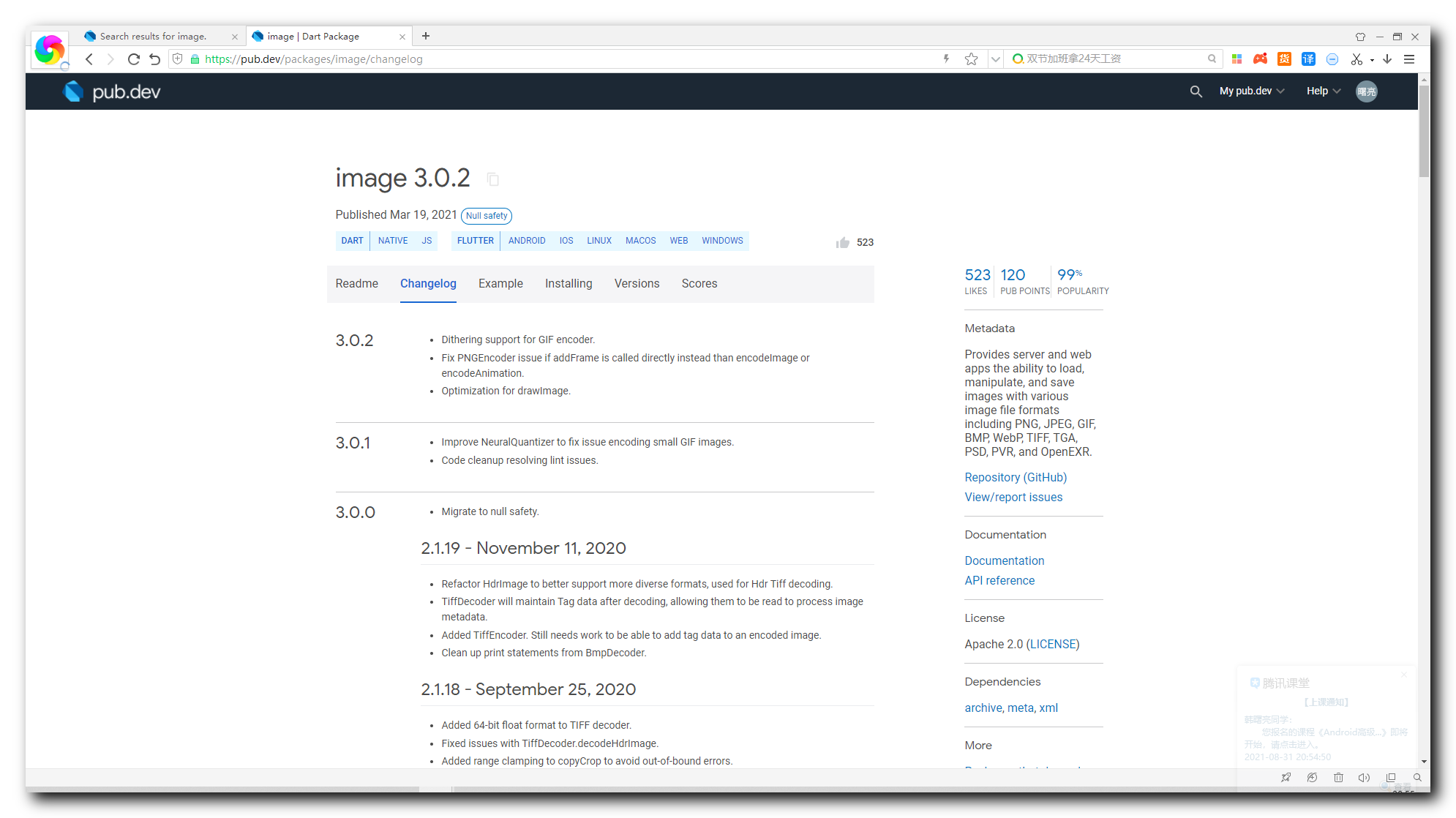Reload the page with the refresh icon
1456x818 pixels.
click(x=133, y=59)
